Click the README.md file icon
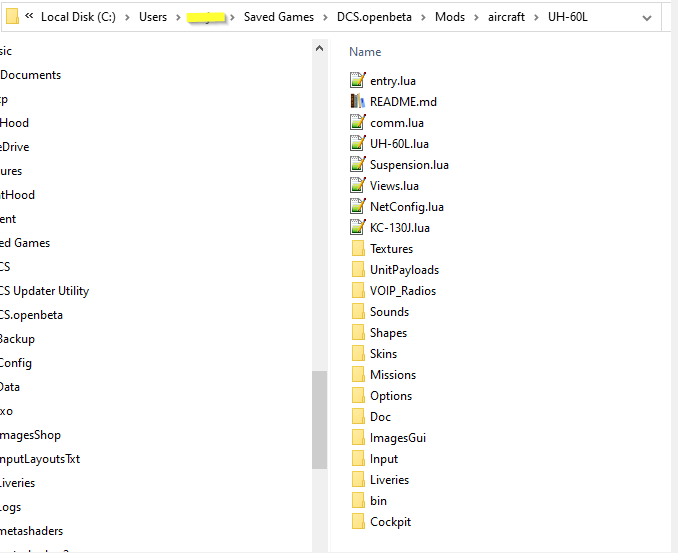The height and width of the screenshot is (553, 678). coord(358,101)
